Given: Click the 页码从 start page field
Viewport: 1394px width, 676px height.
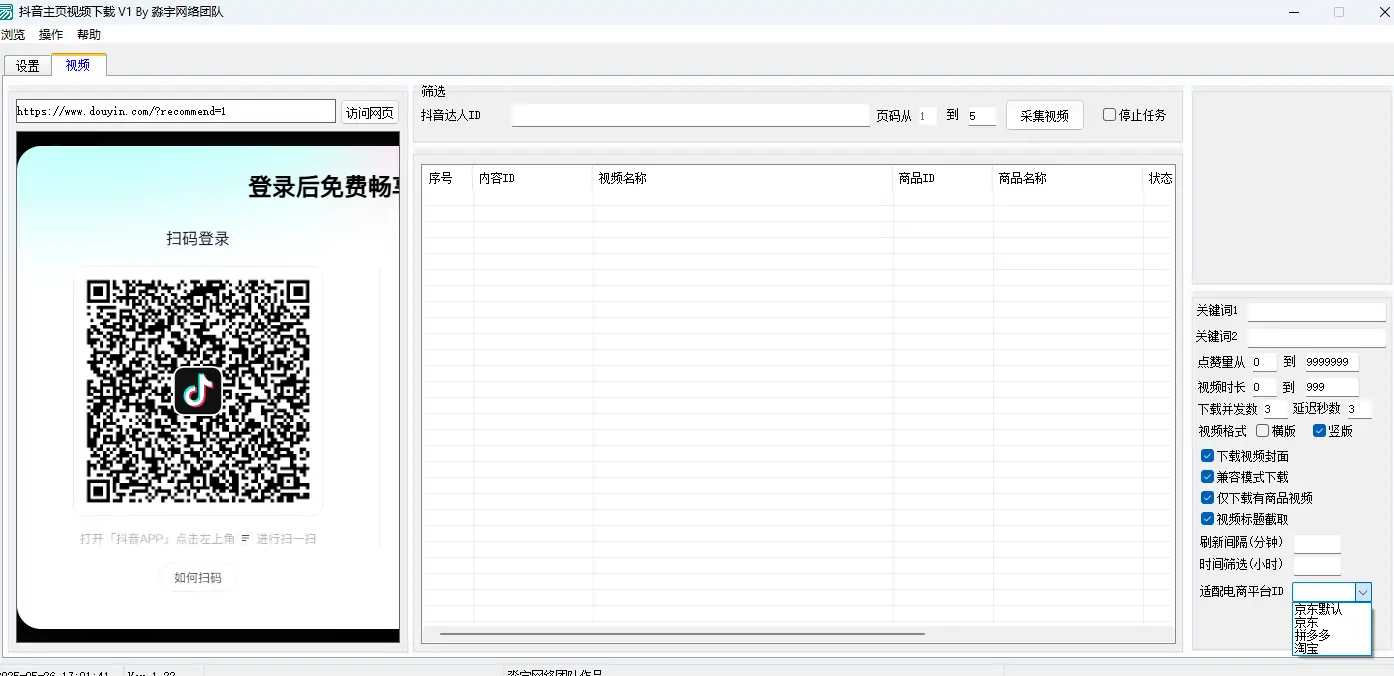Looking at the screenshot, I should (927, 116).
